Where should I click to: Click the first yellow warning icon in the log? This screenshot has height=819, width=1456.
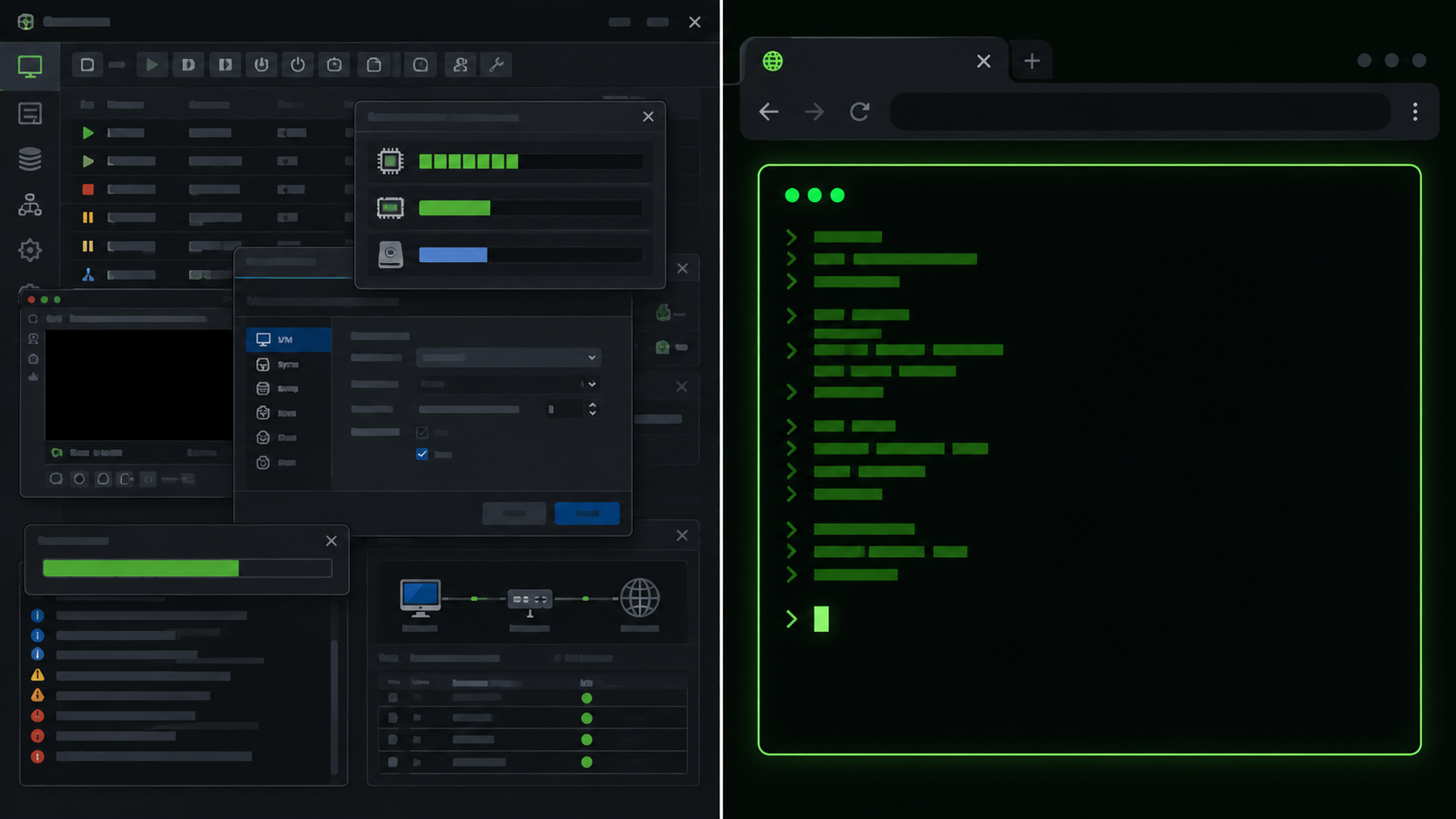(37, 675)
